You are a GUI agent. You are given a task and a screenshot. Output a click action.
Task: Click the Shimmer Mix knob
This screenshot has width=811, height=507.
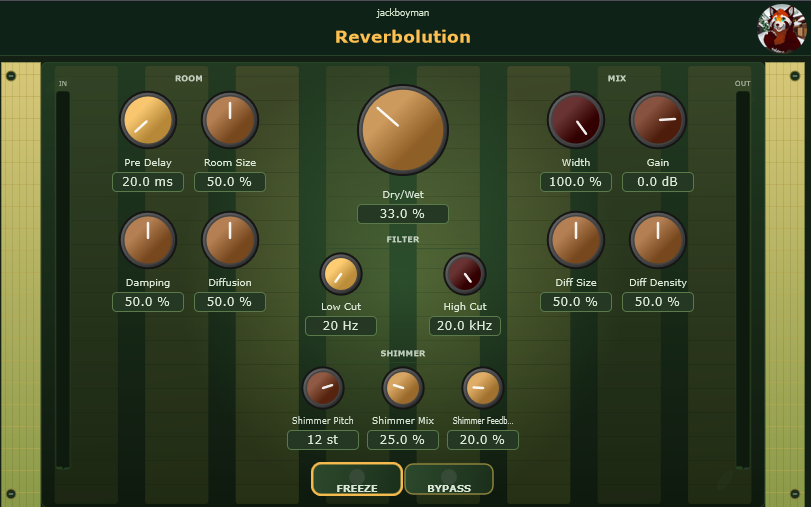(403, 389)
